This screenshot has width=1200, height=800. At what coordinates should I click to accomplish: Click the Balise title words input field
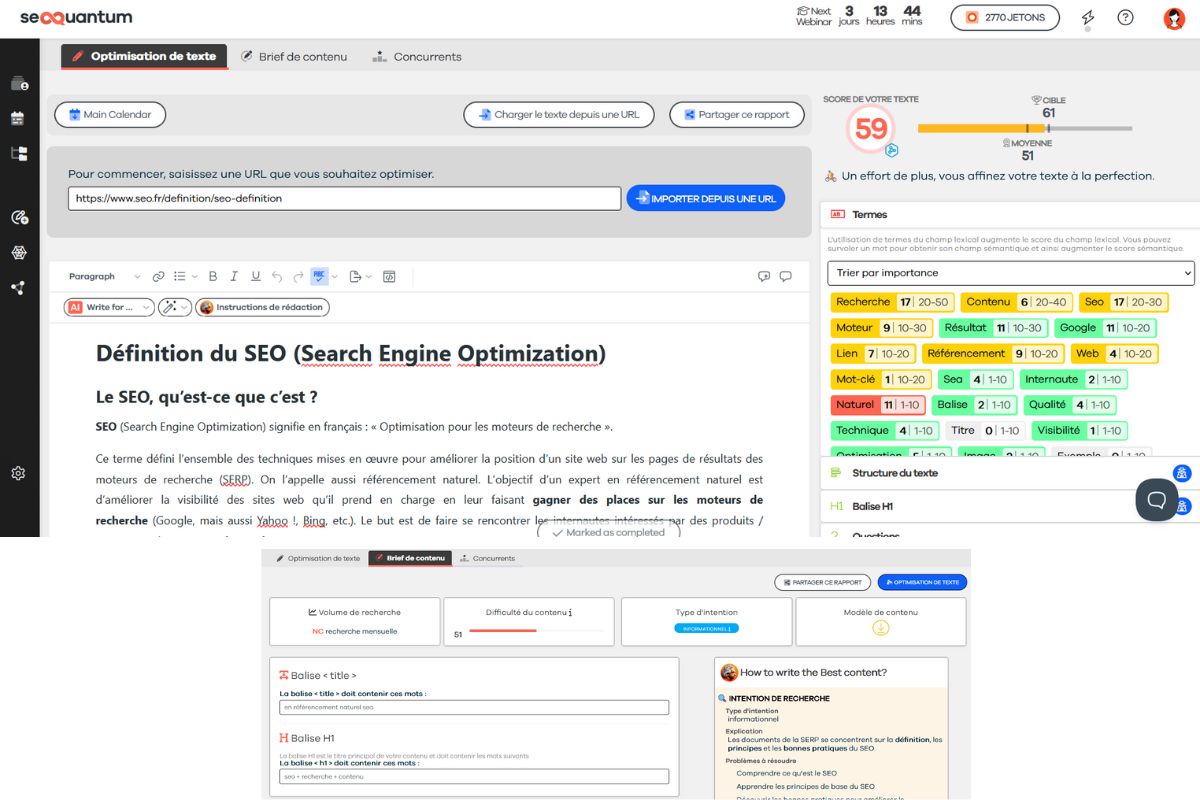tap(474, 707)
